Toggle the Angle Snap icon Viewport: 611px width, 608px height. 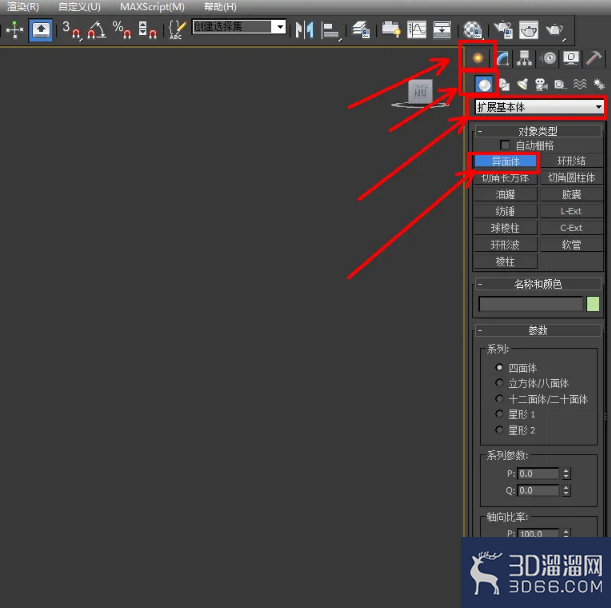(96, 30)
